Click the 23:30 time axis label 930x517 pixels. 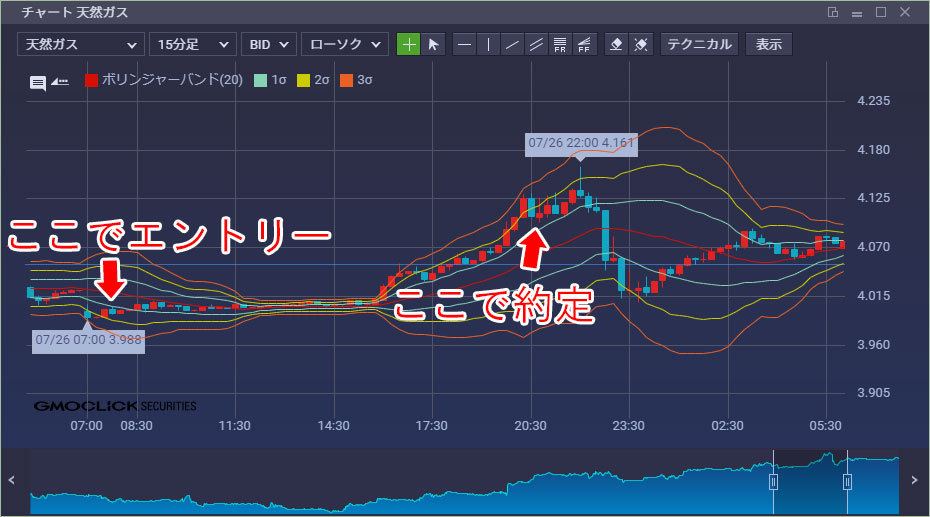(x=629, y=426)
